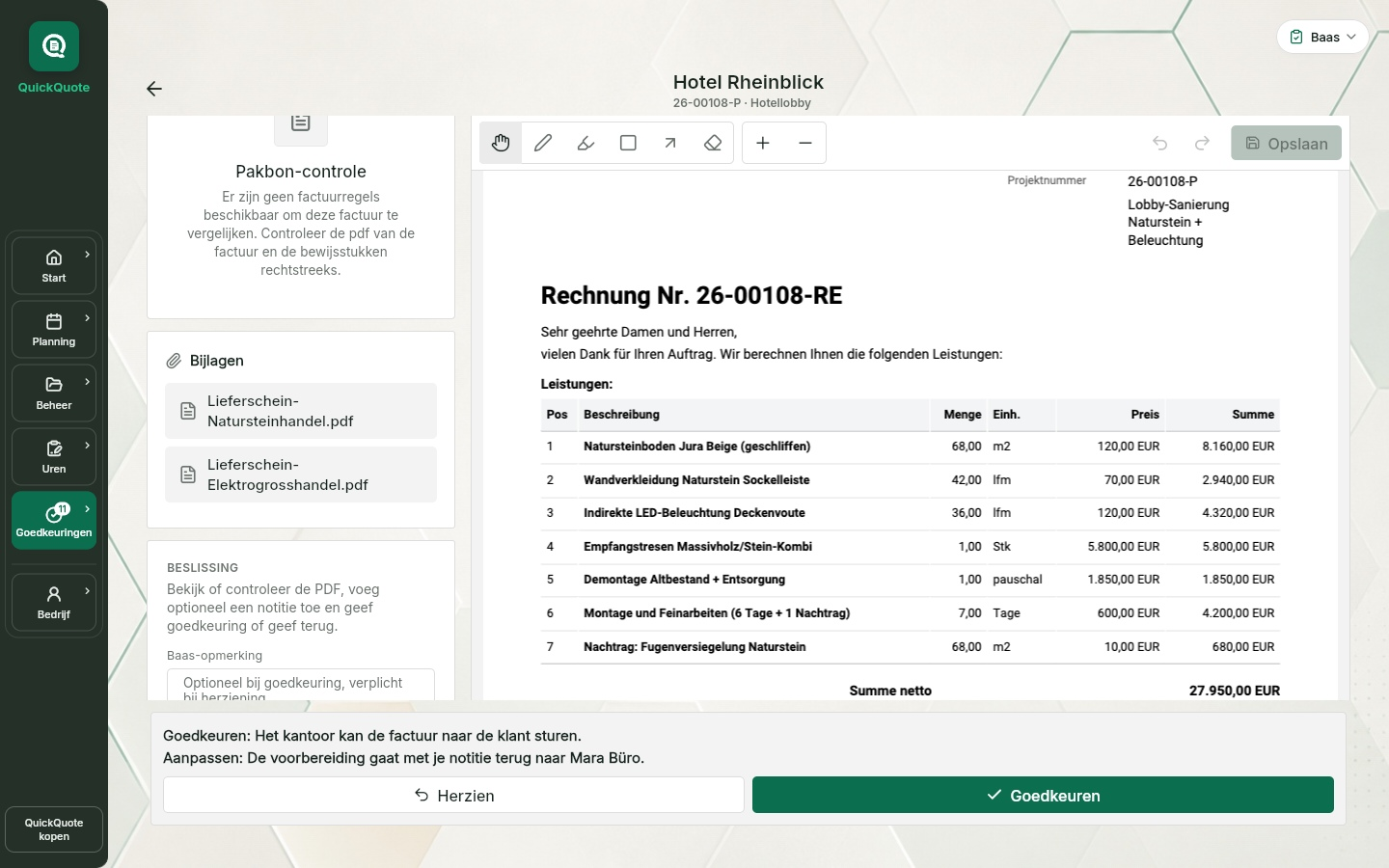Select the highlighter tool
The width and height of the screenshot is (1389, 868).
click(586, 143)
